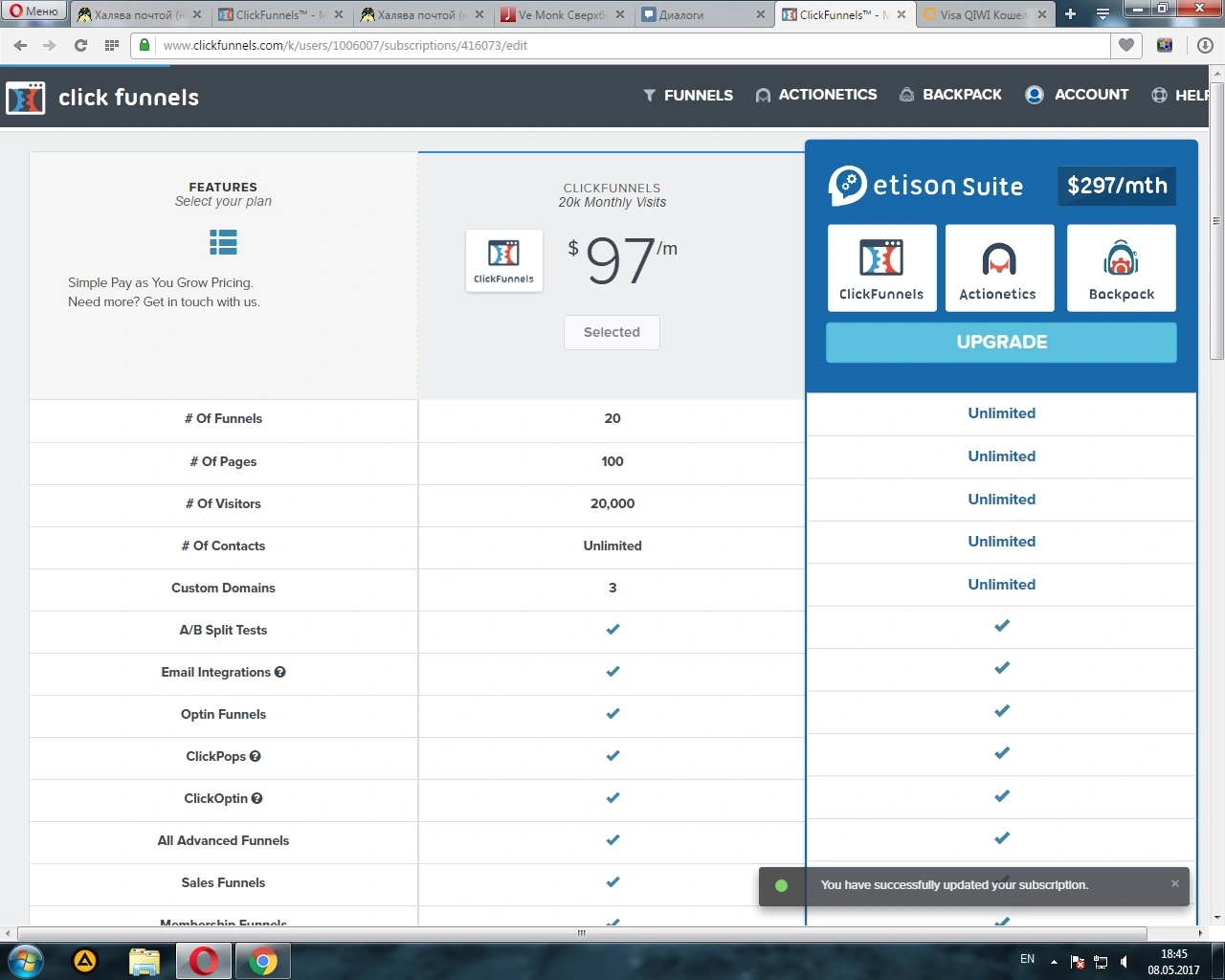The width and height of the screenshot is (1225, 980).
Task: Open the Windows Start menu
Action: coord(25,961)
